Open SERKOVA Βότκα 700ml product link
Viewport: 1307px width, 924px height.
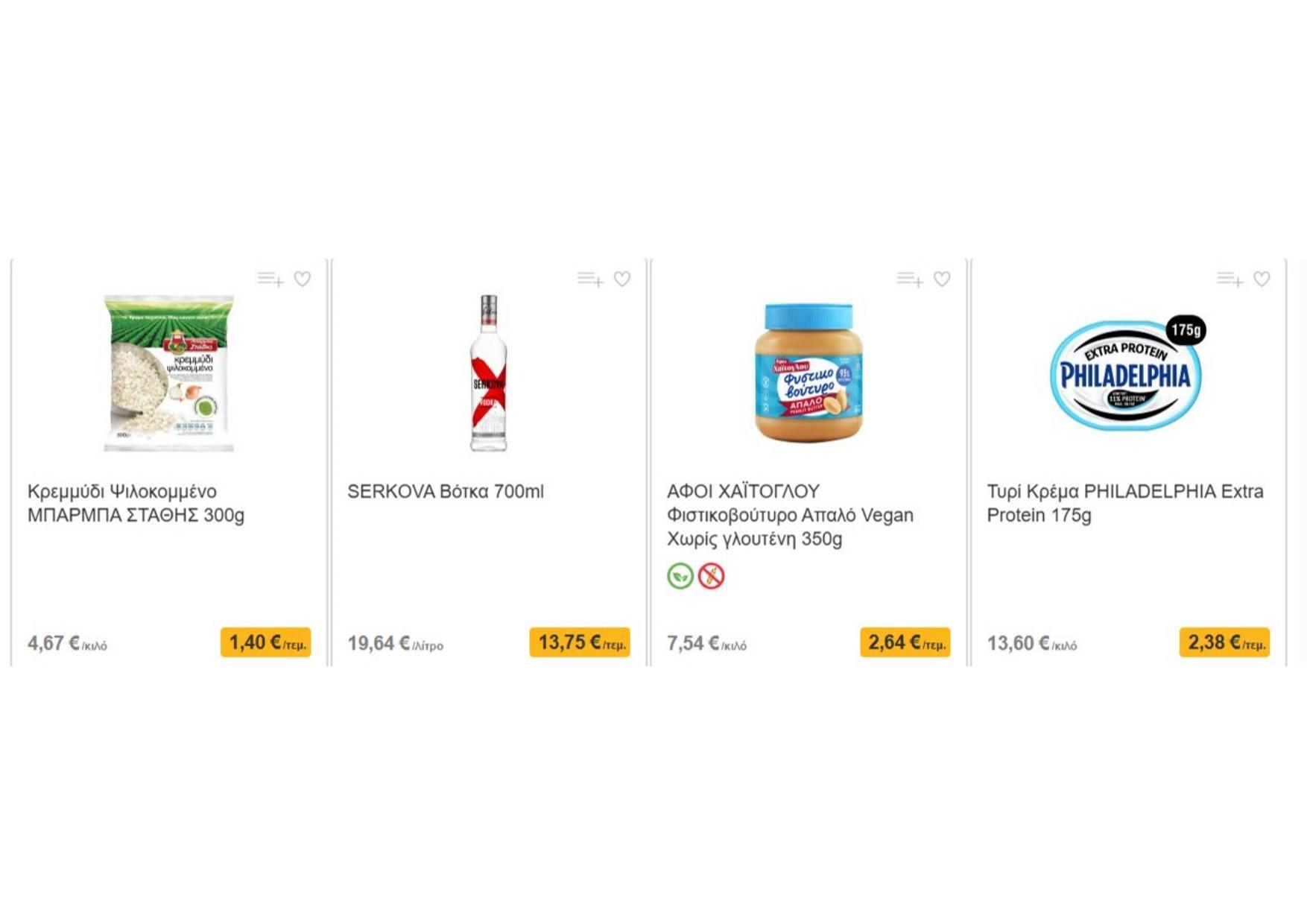point(446,492)
